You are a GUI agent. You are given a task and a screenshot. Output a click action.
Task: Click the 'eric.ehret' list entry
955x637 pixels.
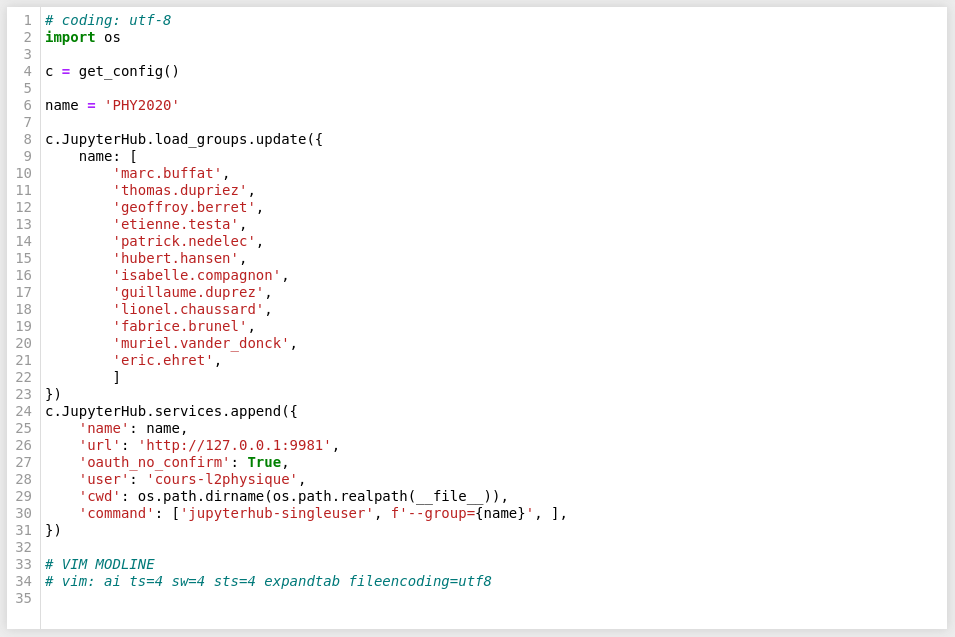[163, 360]
